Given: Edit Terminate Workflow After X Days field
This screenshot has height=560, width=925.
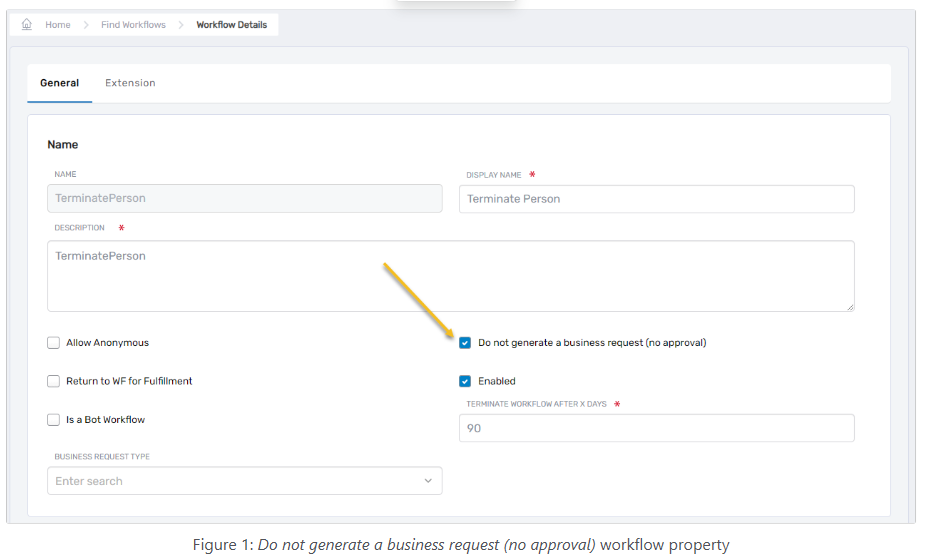Looking at the screenshot, I should (x=657, y=428).
